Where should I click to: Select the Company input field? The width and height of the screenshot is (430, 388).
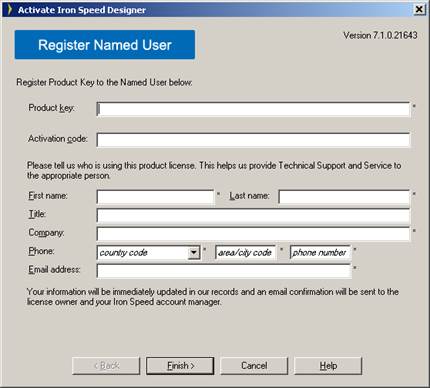(253, 234)
